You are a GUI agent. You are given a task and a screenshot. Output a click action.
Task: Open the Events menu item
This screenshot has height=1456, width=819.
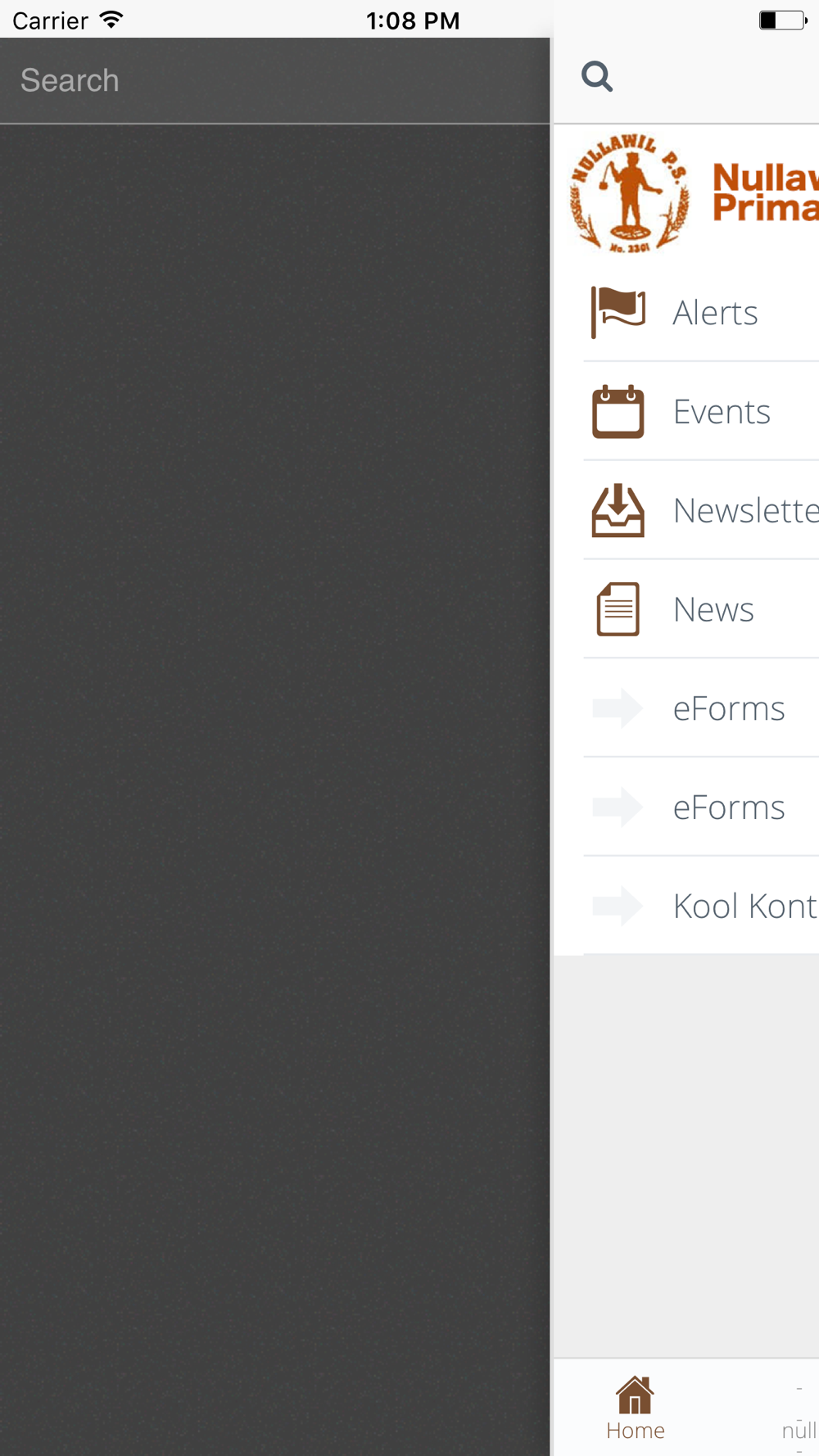point(701,411)
